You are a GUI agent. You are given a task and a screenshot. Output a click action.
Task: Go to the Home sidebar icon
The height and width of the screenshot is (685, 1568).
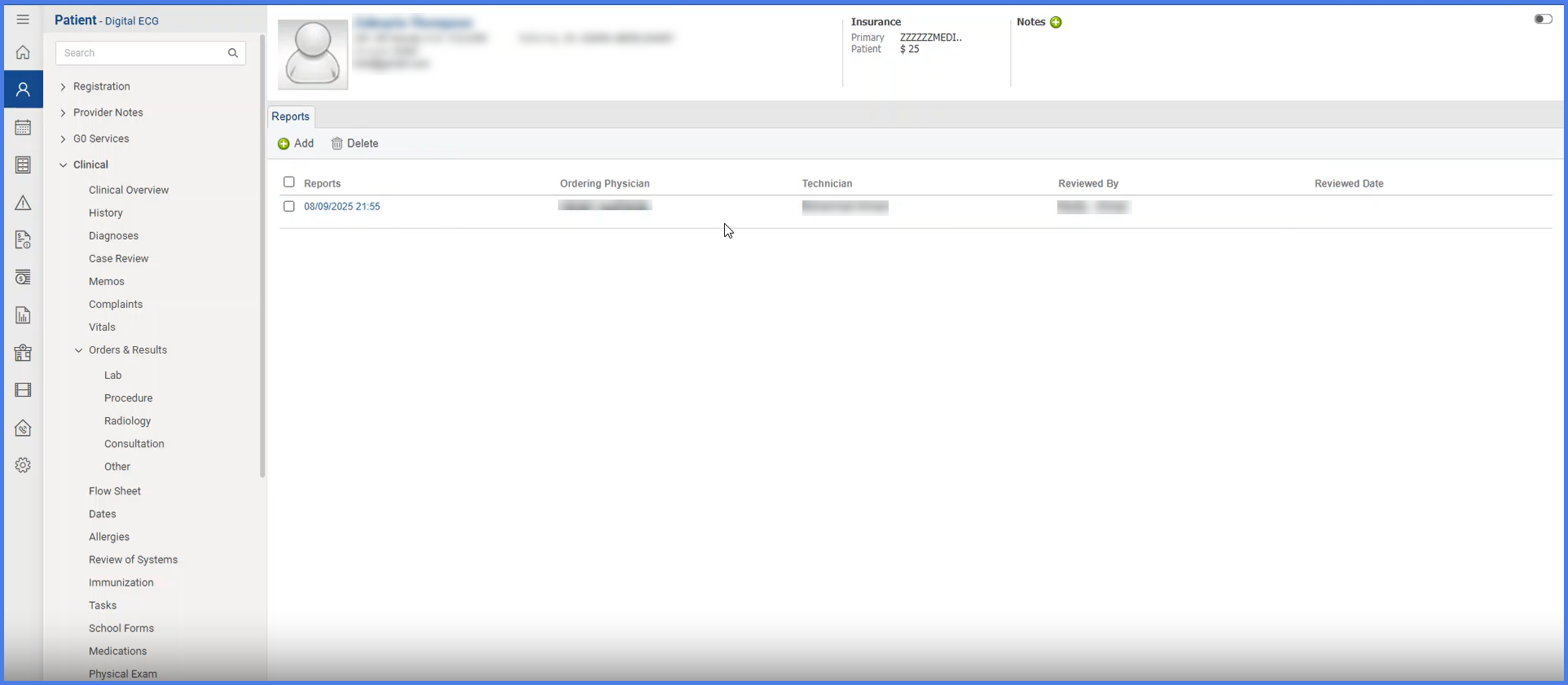(23, 53)
